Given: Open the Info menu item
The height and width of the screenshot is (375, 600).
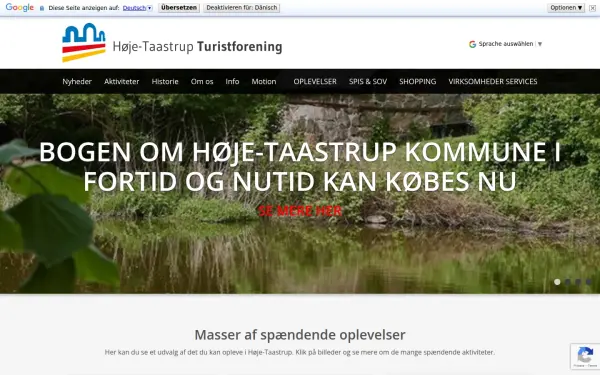Looking at the screenshot, I should (x=232, y=82).
